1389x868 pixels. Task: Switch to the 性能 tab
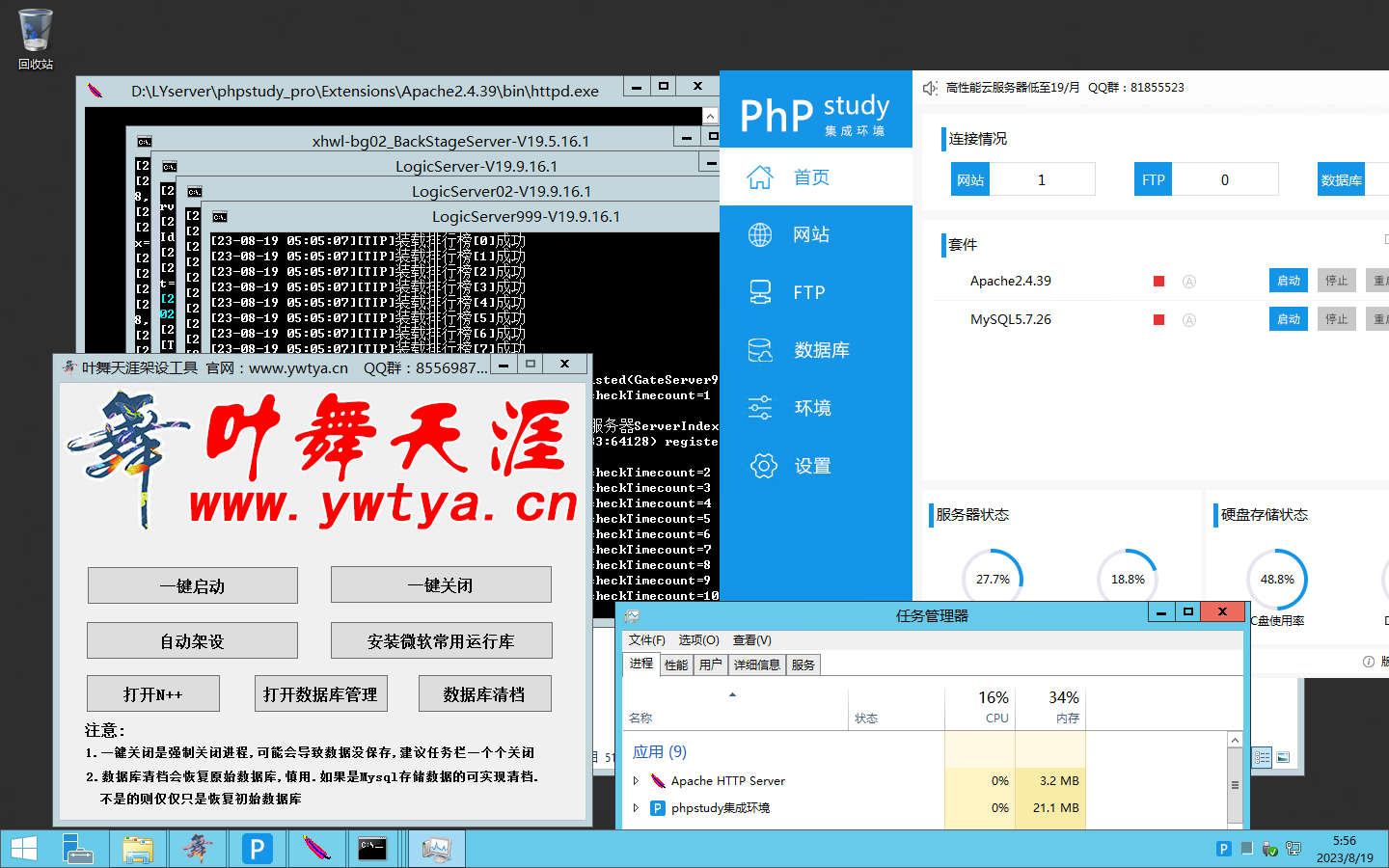[x=676, y=665]
